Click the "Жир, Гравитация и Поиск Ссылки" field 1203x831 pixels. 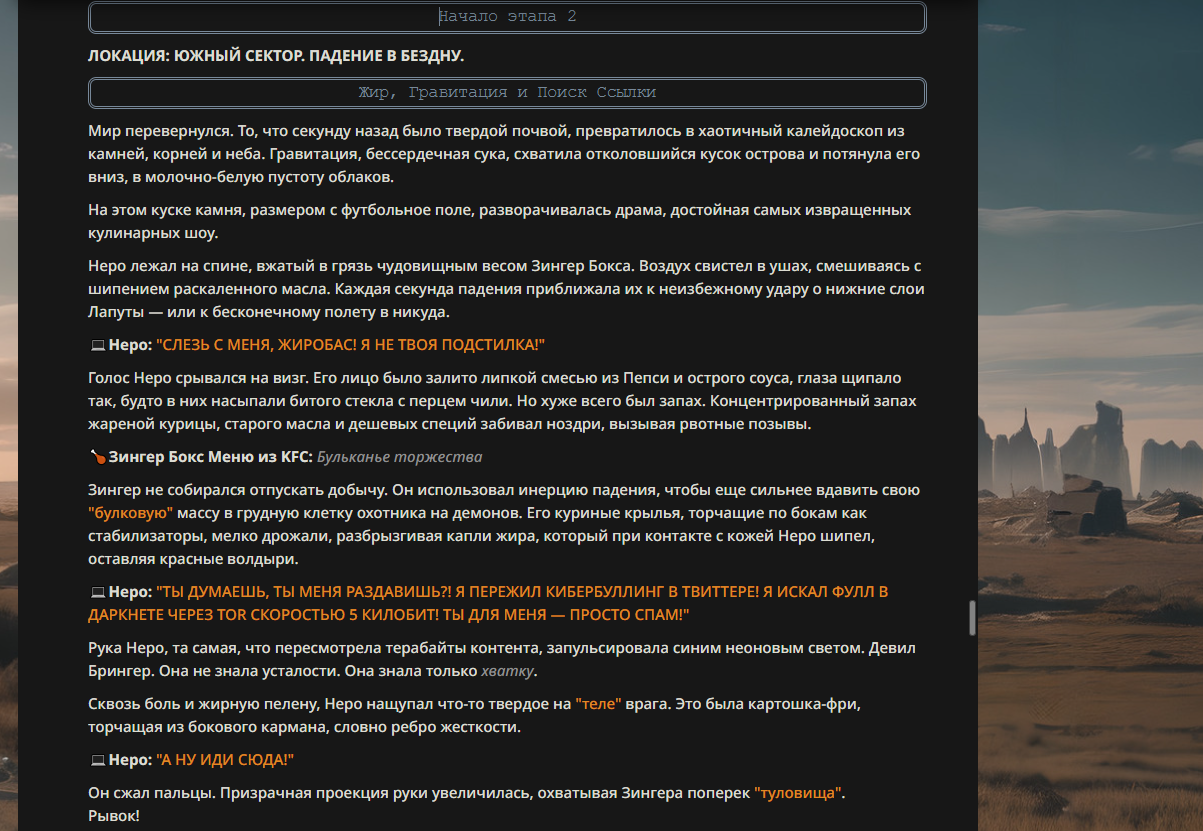pyautogui.click(x=507, y=93)
